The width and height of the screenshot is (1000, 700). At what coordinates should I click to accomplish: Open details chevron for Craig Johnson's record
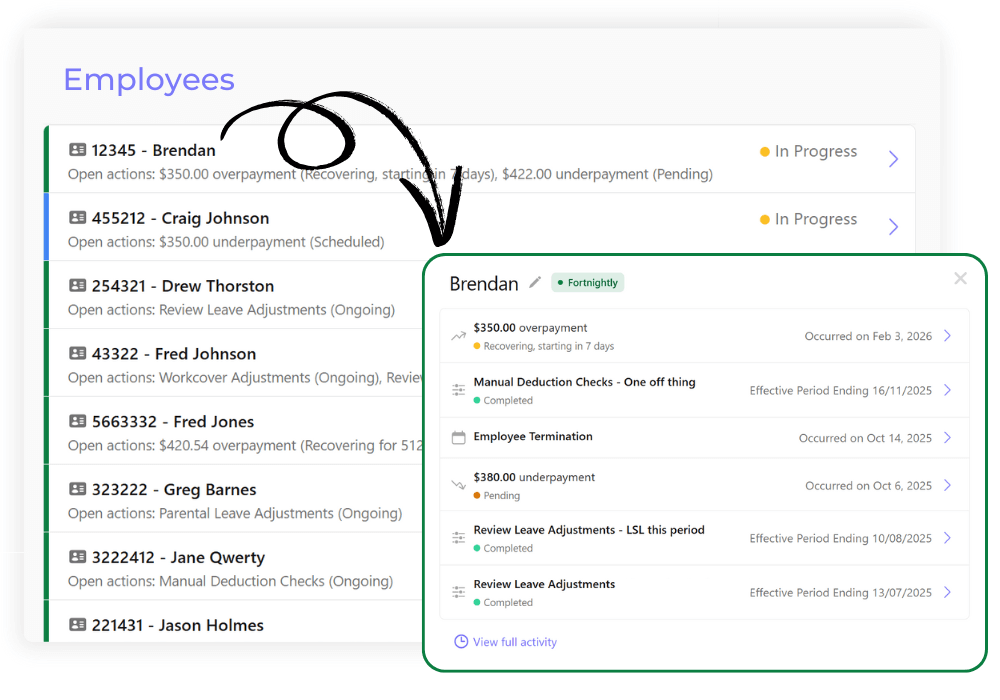(893, 227)
